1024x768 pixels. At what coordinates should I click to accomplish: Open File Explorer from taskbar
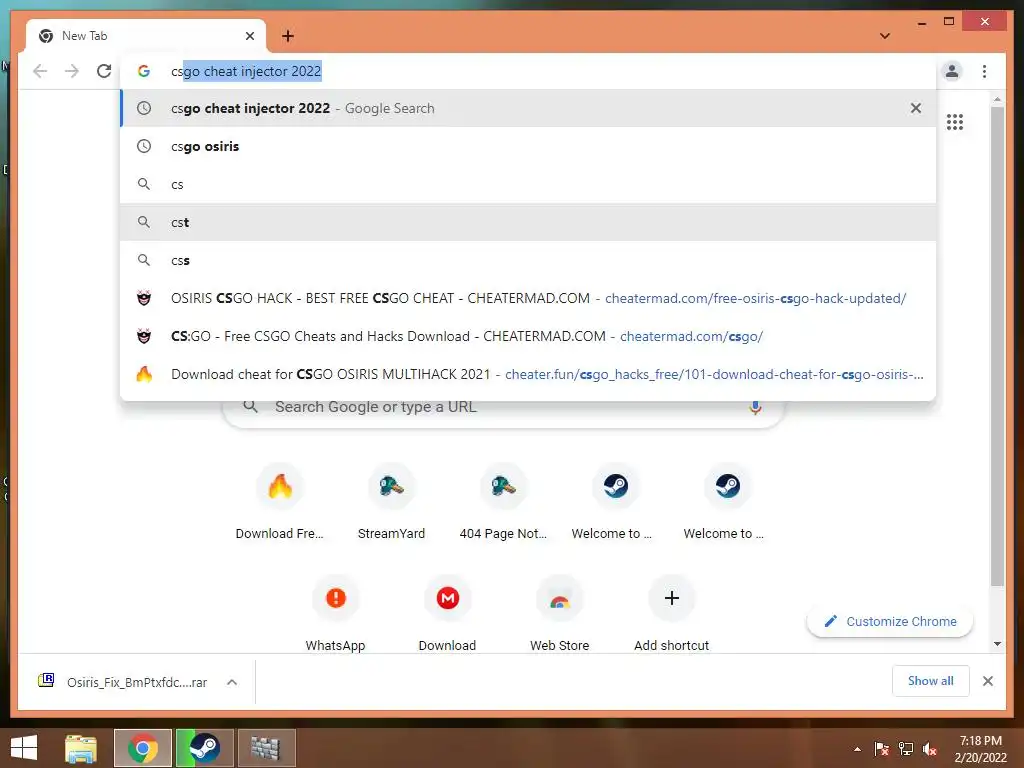pos(81,748)
